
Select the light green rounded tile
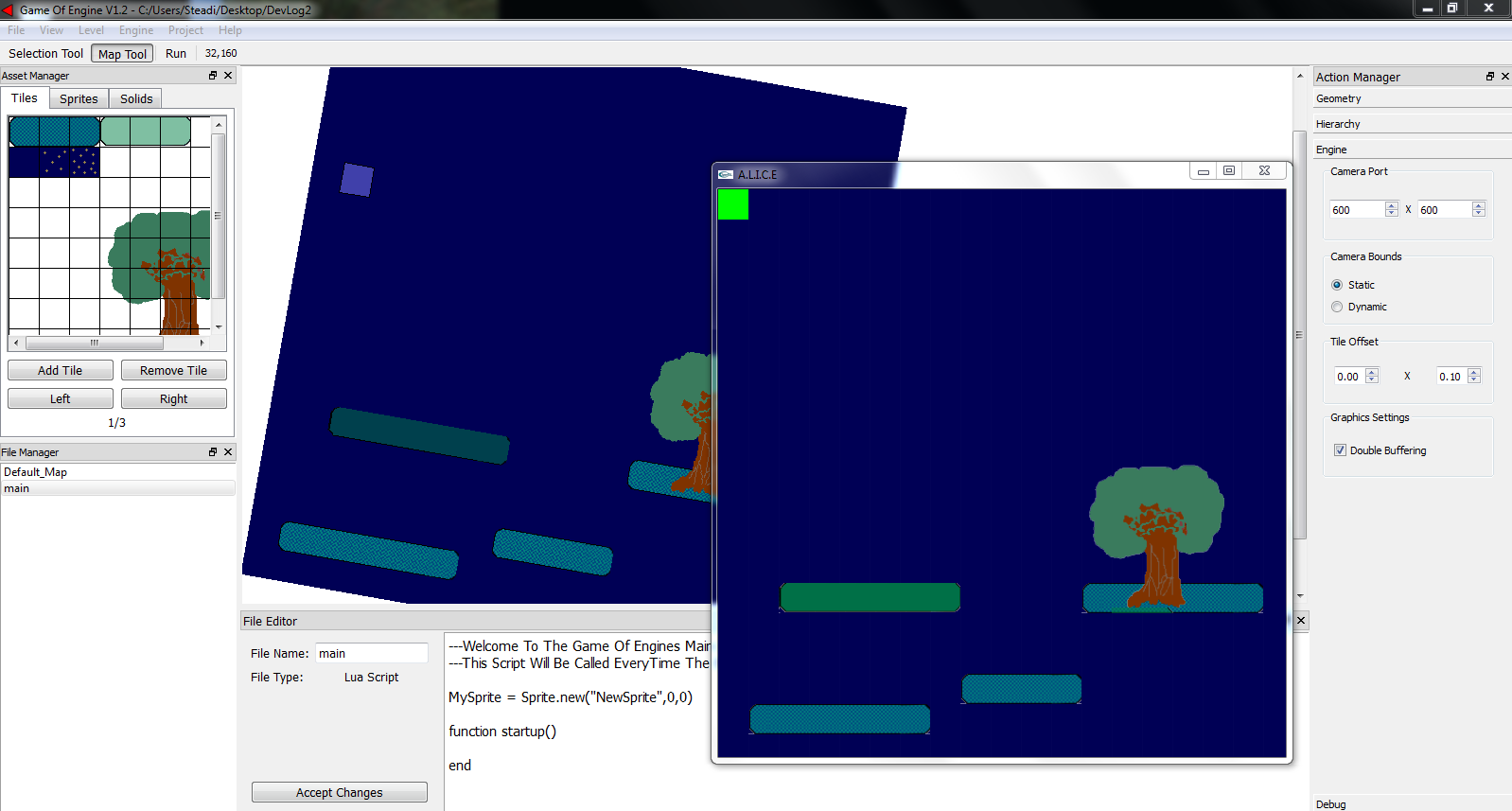pyautogui.click(x=146, y=132)
